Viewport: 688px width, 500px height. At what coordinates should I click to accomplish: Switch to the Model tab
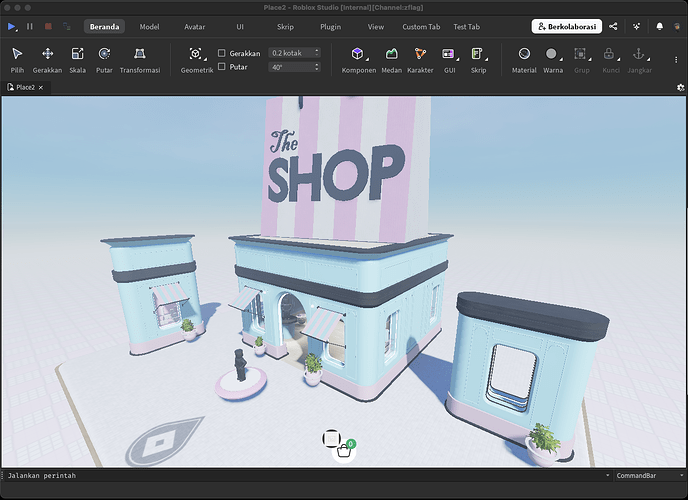click(149, 27)
